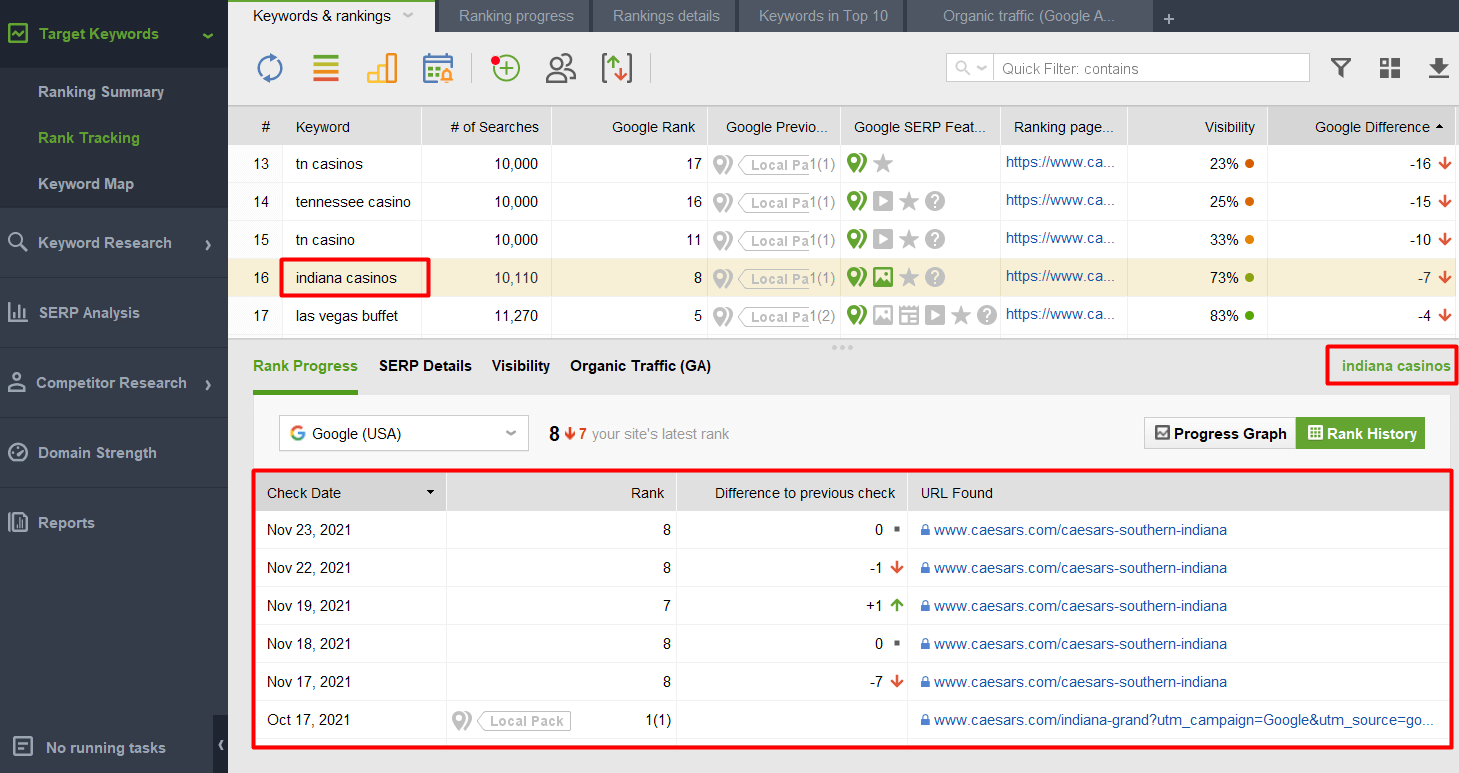Viewport: 1459px width, 773px height.
Task: Switch to the Ranking progress tab
Action: (516, 16)
